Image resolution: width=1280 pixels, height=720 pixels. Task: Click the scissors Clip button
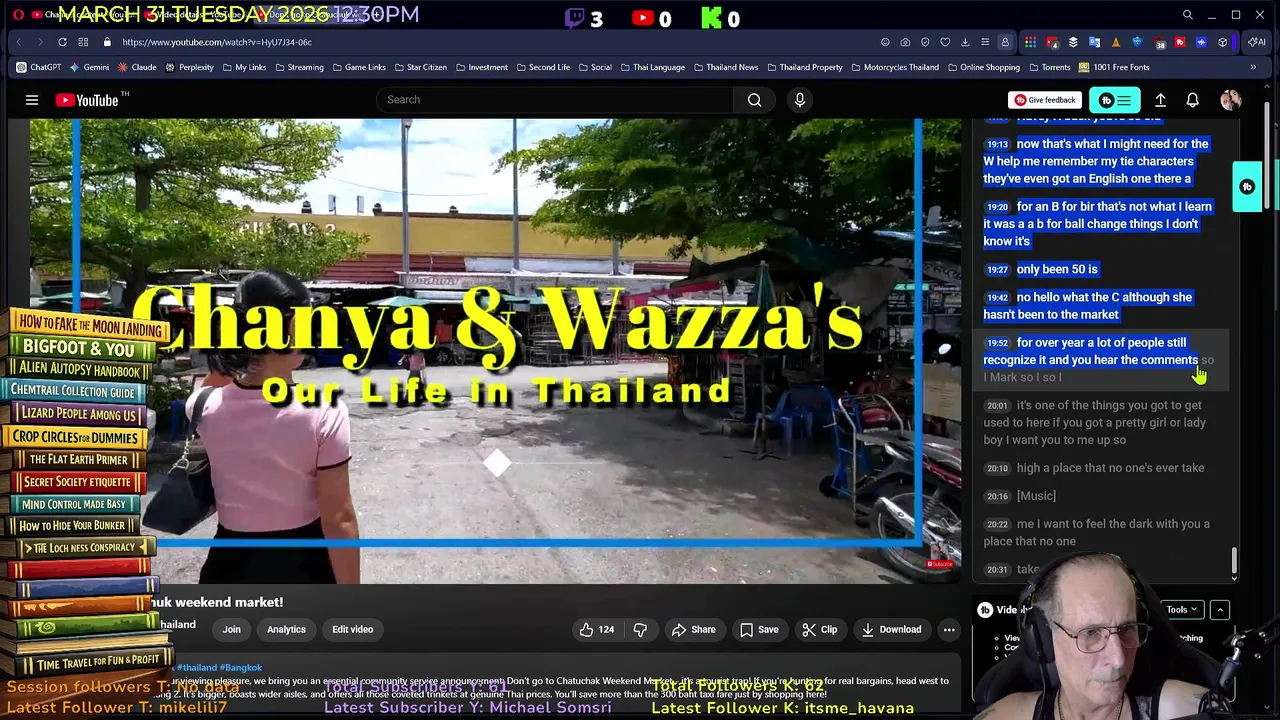coord(819,630)
